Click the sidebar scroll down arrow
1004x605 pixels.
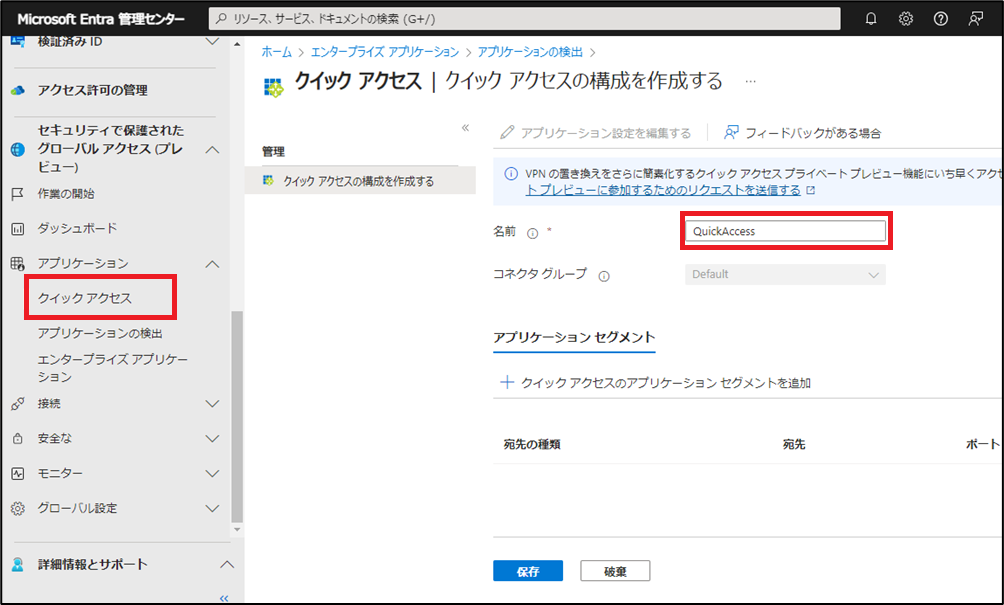pos(237,529)
